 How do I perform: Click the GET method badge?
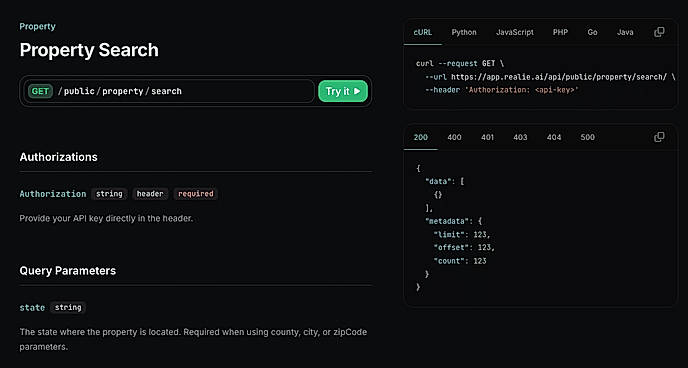[40, 91]
